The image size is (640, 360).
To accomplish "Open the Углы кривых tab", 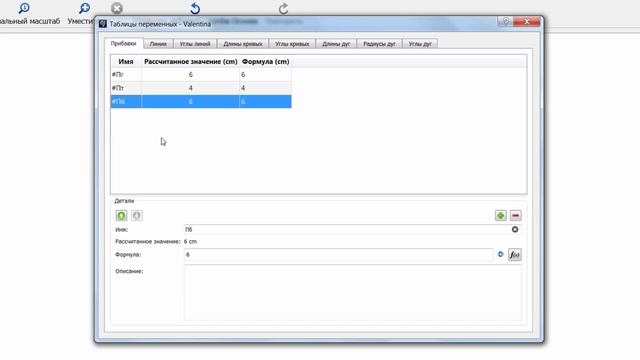I will tap(292, 44).
